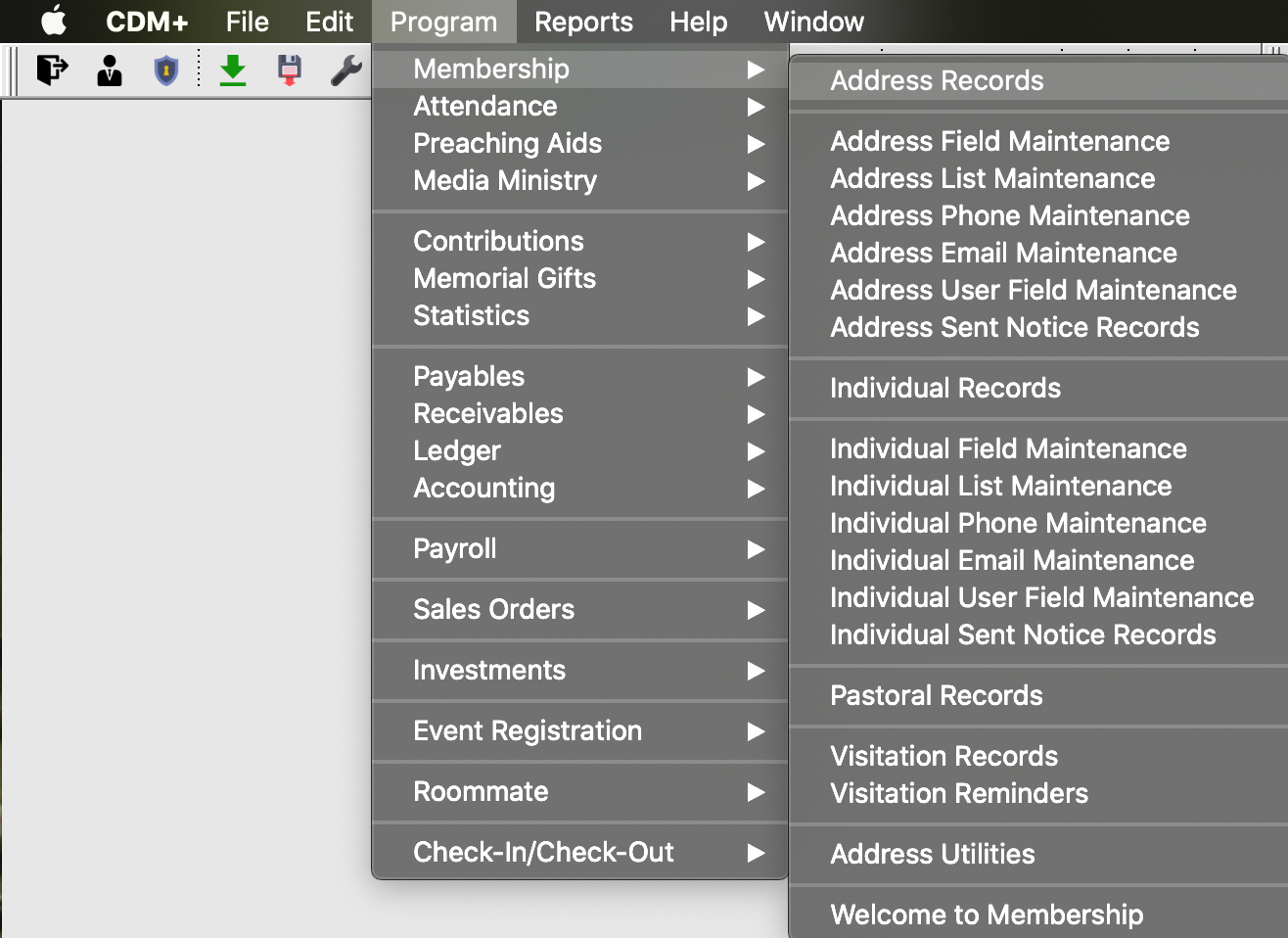
Task: Select Address Email Maintenance
Action: [1003, 253]
